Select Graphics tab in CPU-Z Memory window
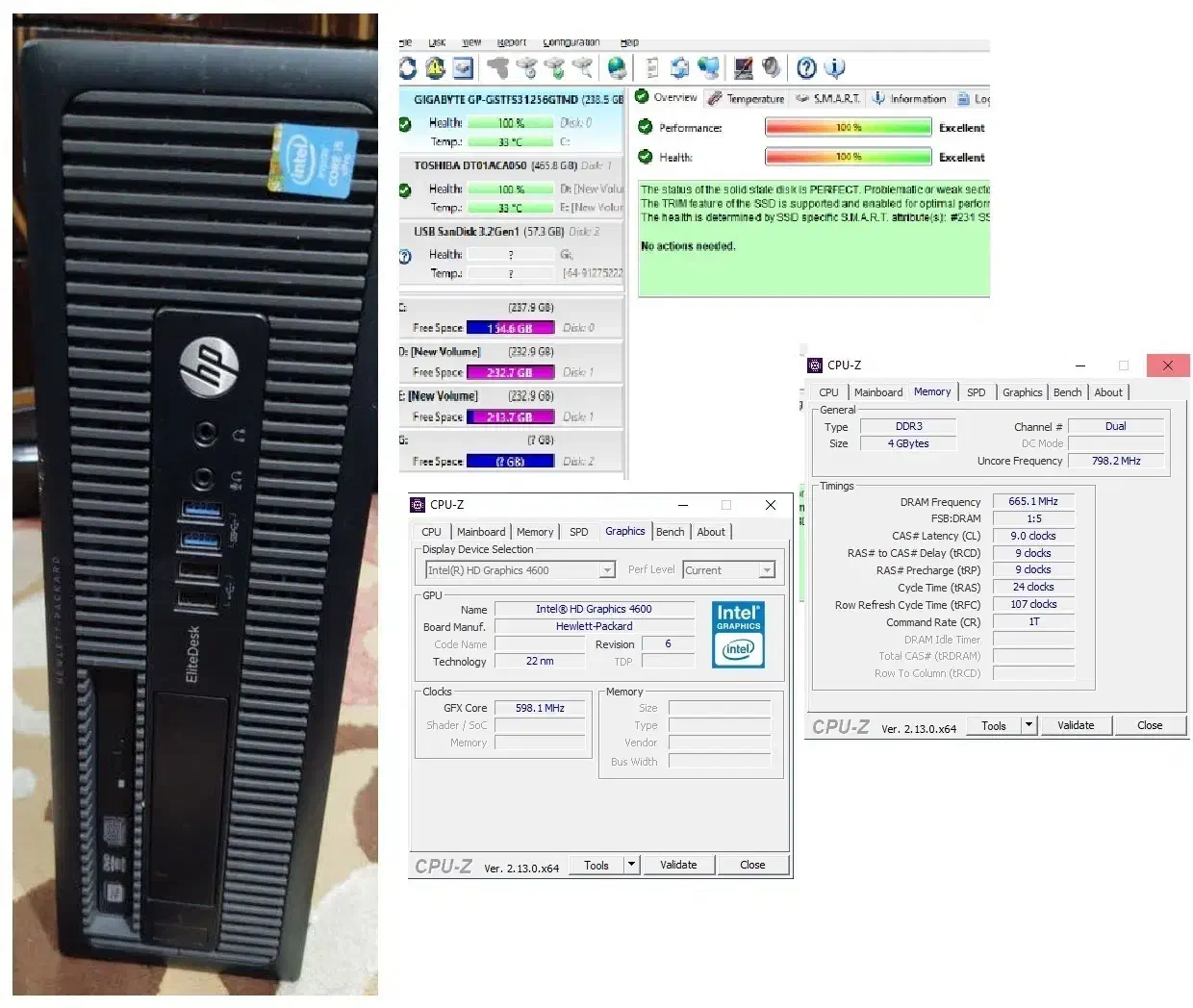Screen dimensions: 1193x1008 tap(1022, 392)
